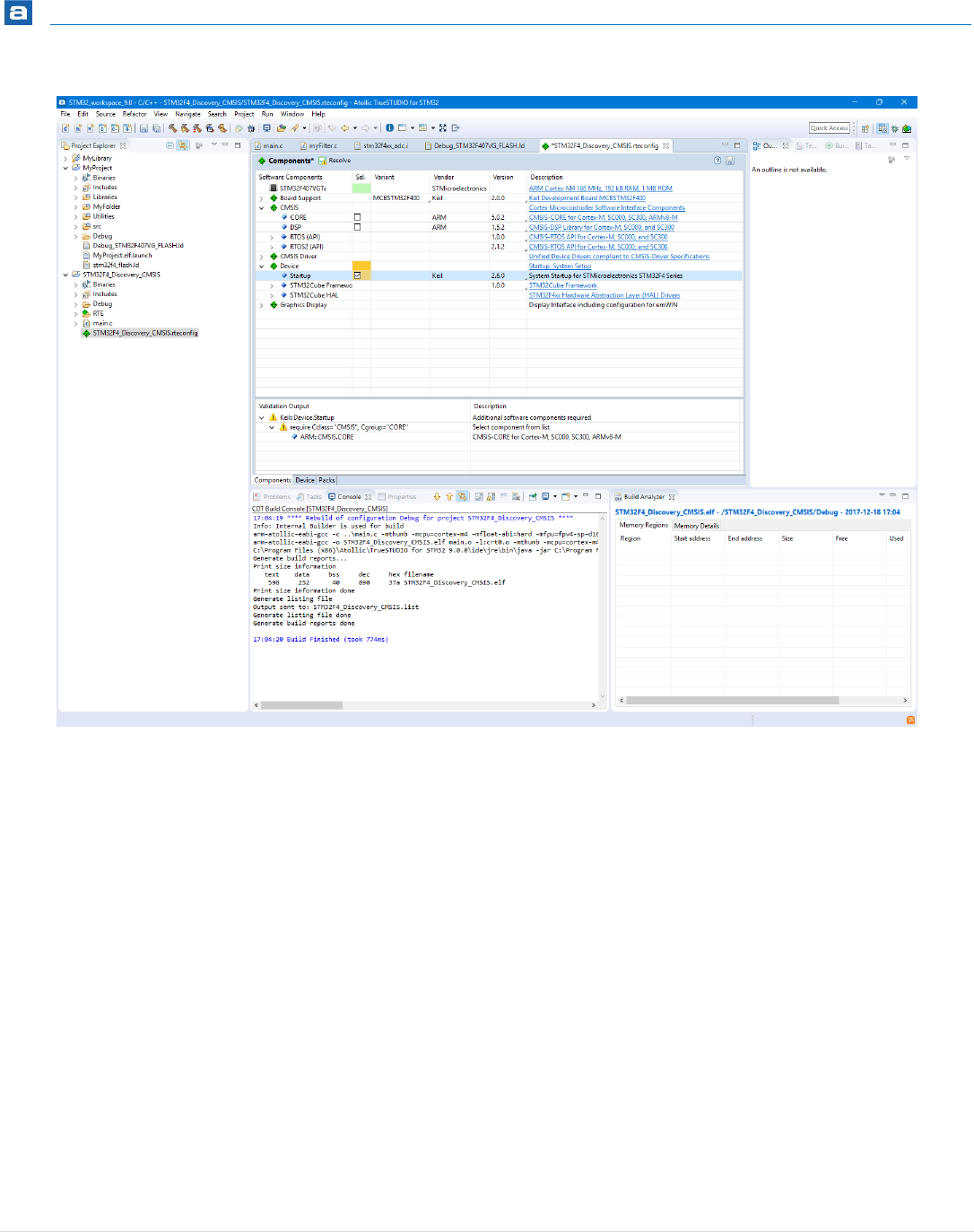974x1232 pixels.
Task: Click the Build hammer icon in toolbar
Action: pyautogui.click(x=172, y=128)
